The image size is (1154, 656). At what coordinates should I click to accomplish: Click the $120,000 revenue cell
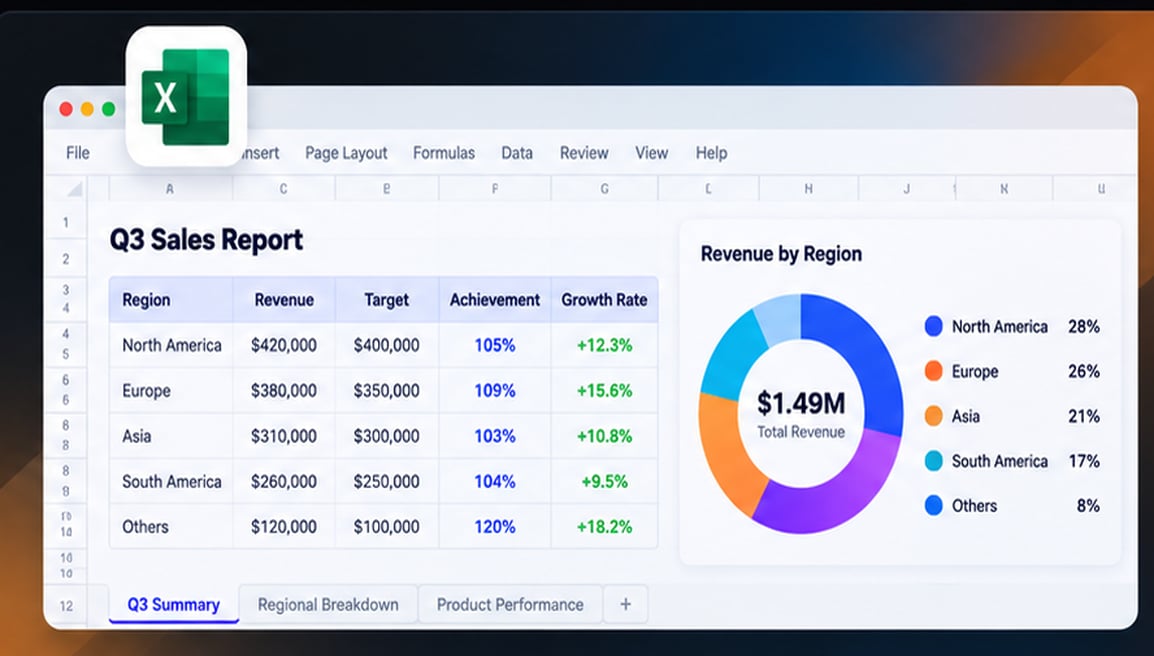[284, 527]
